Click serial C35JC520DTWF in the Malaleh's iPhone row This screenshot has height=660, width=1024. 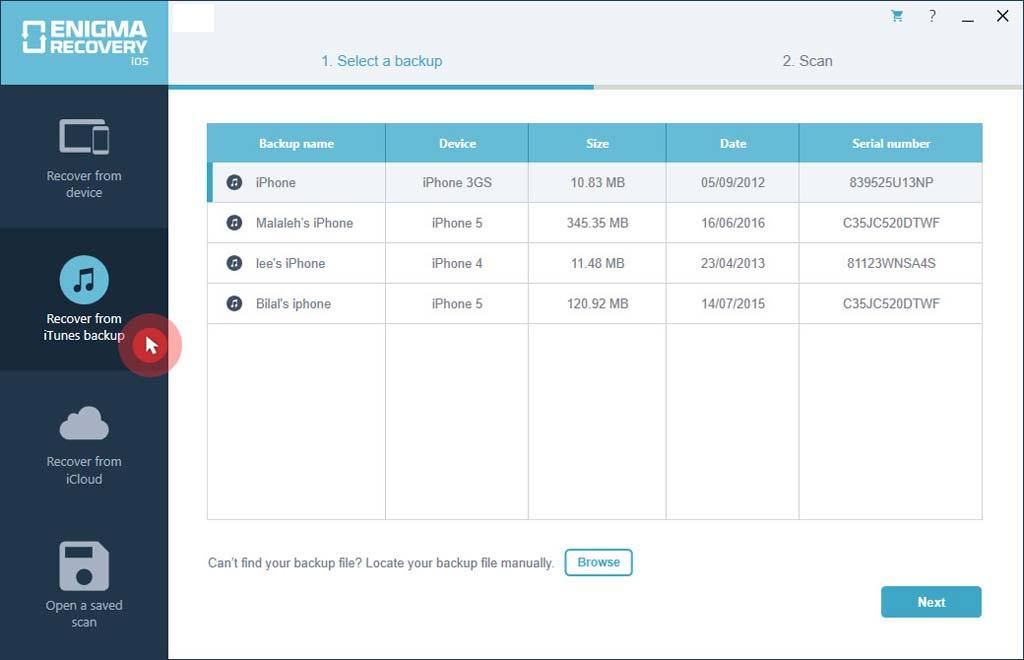[x=891, y=223]
